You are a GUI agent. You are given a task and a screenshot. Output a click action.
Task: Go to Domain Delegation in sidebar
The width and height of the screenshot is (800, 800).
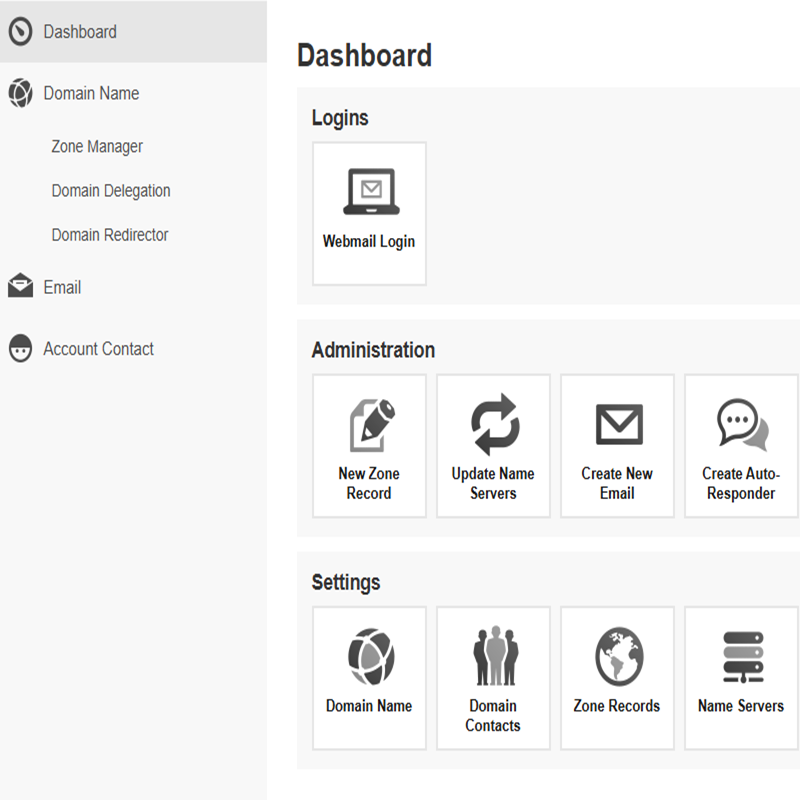(x=111, y=191)
